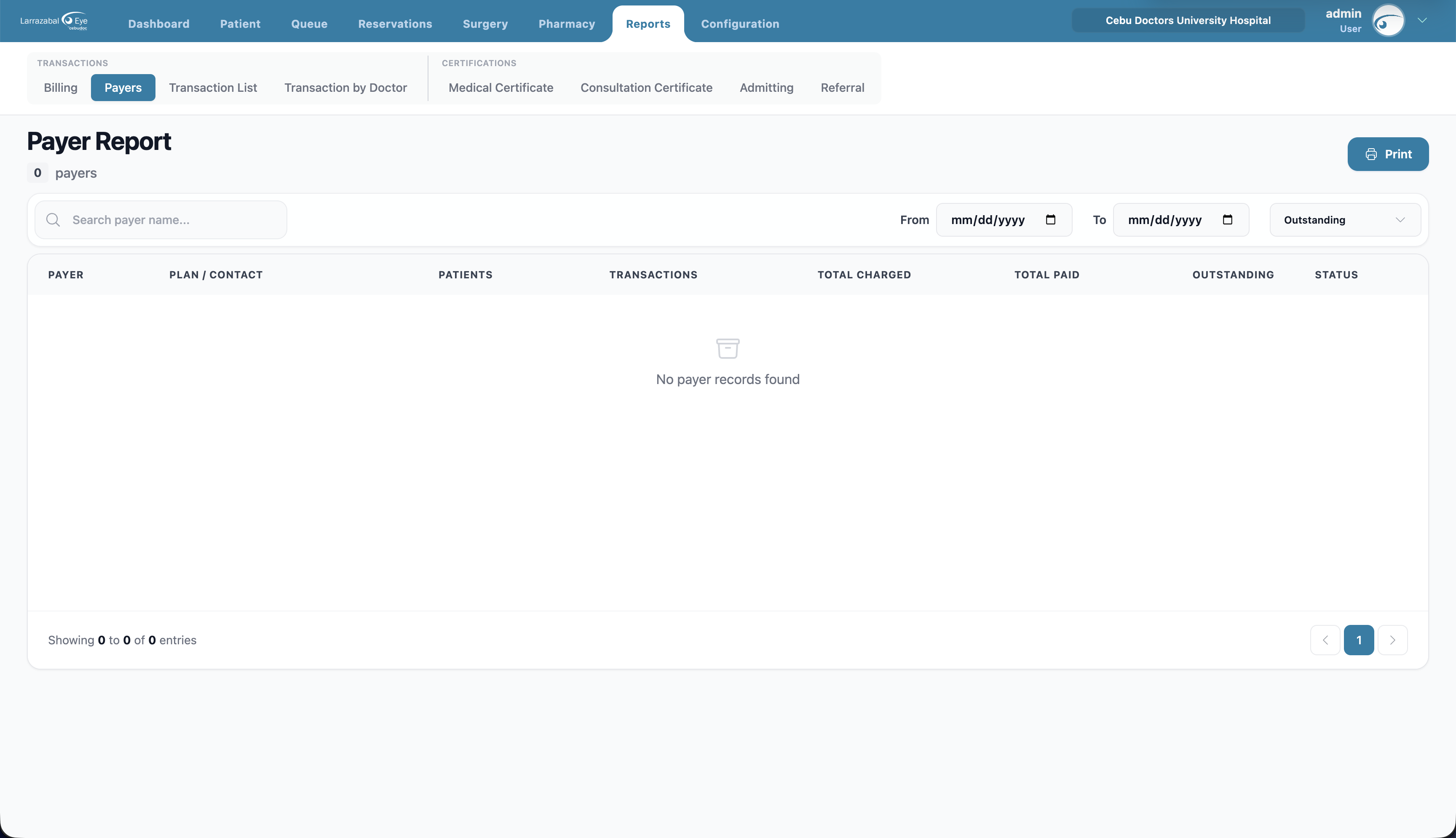This screenshot has height=838, width=1456.
Task: Open the Configuration tab
Action: 740,24
